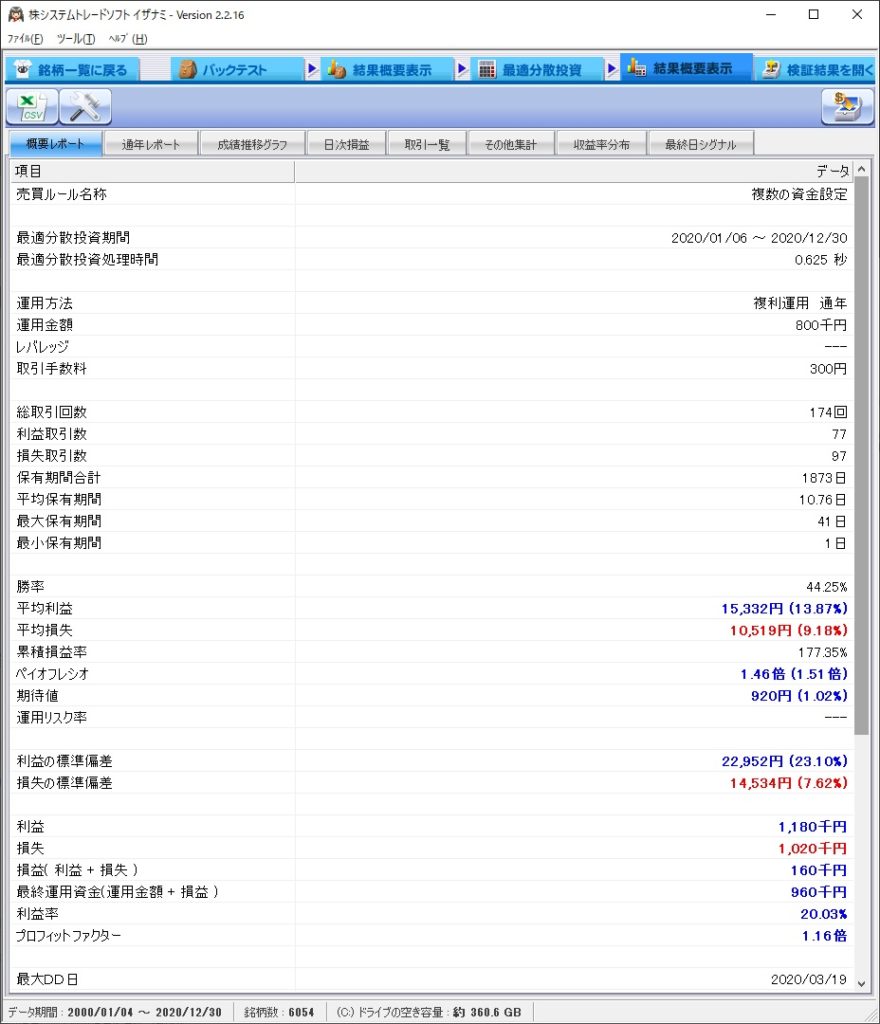Click the 項目 column header
The height and width of the screenshot is (1024, 880).
tap(152, 172)
